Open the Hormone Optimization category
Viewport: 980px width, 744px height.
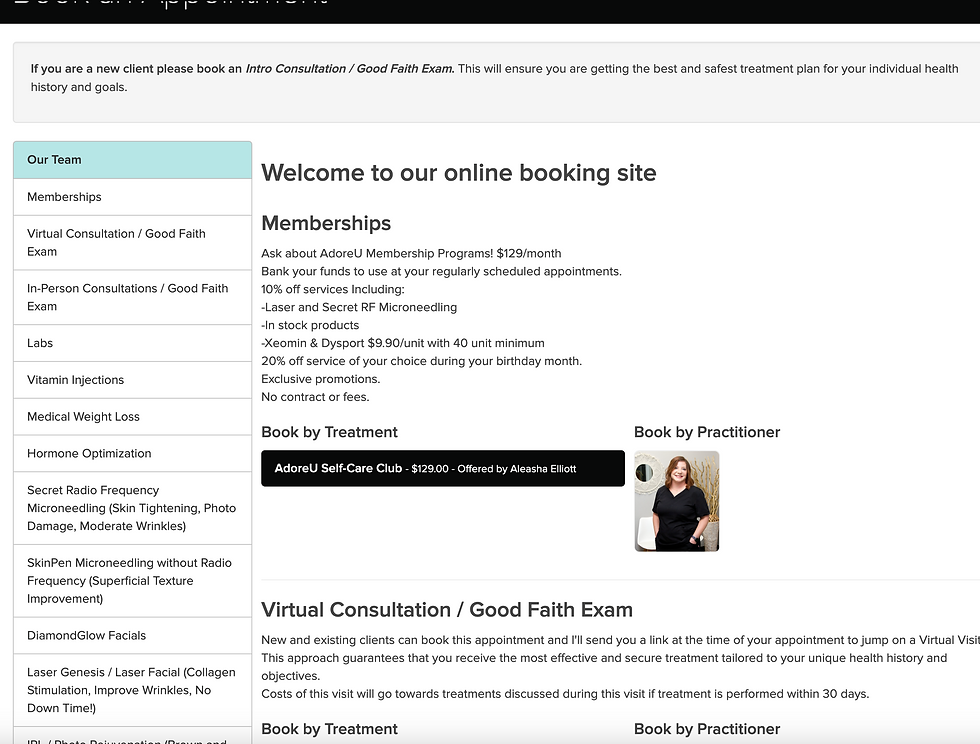(132, 454)
